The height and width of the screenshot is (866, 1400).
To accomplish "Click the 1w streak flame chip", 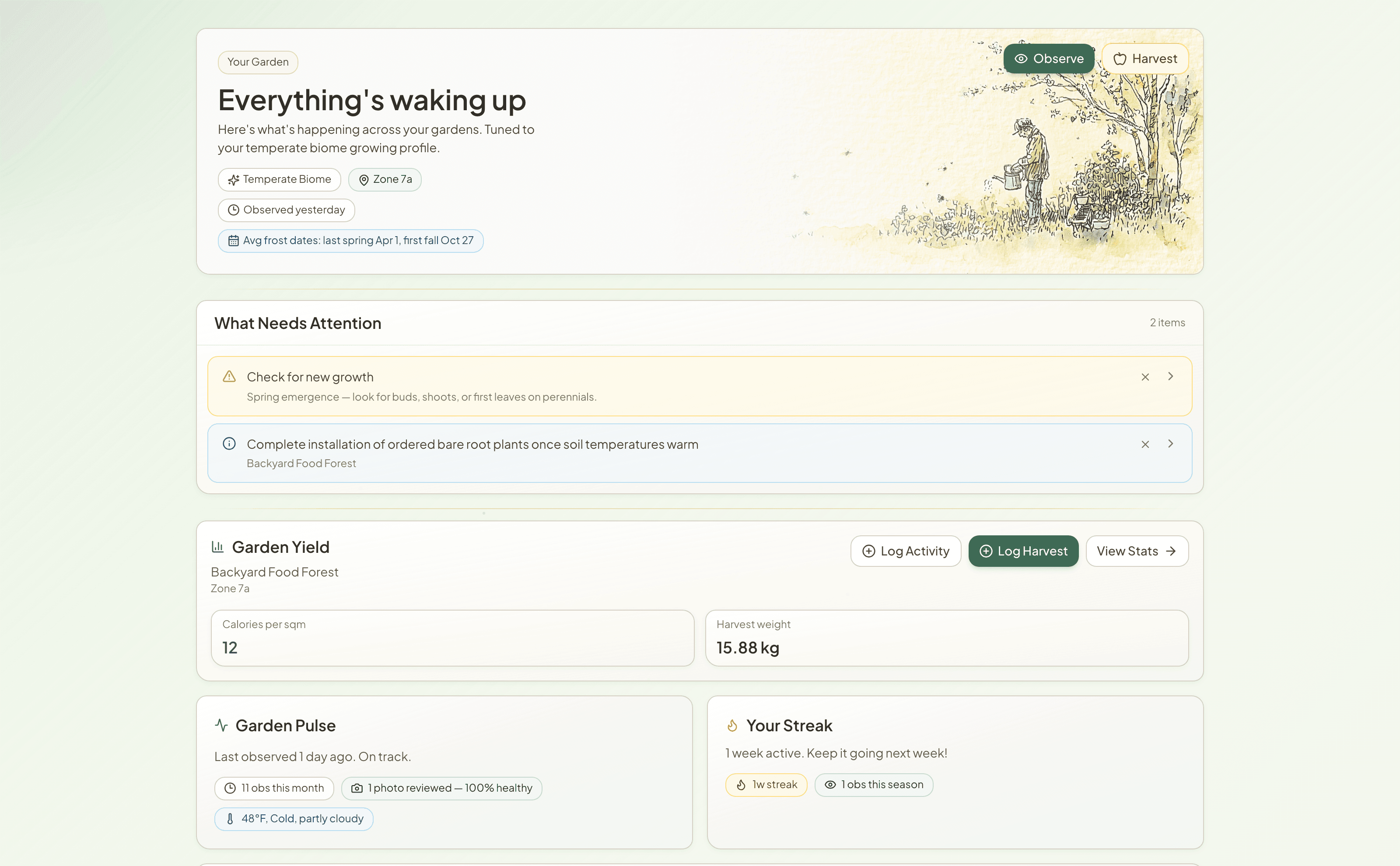I will tap(766, 785).
